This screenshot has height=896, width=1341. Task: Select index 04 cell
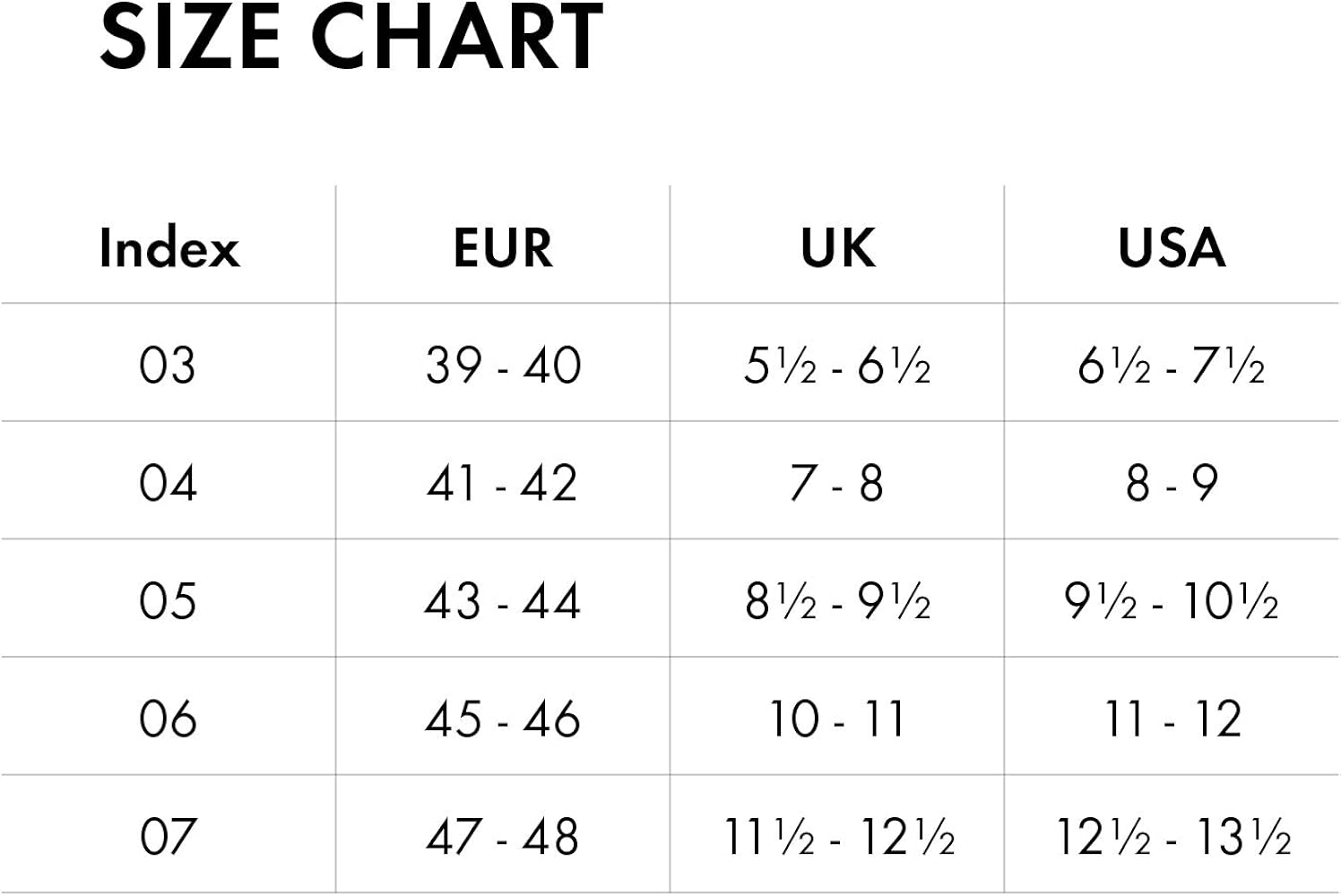[168, 483]
